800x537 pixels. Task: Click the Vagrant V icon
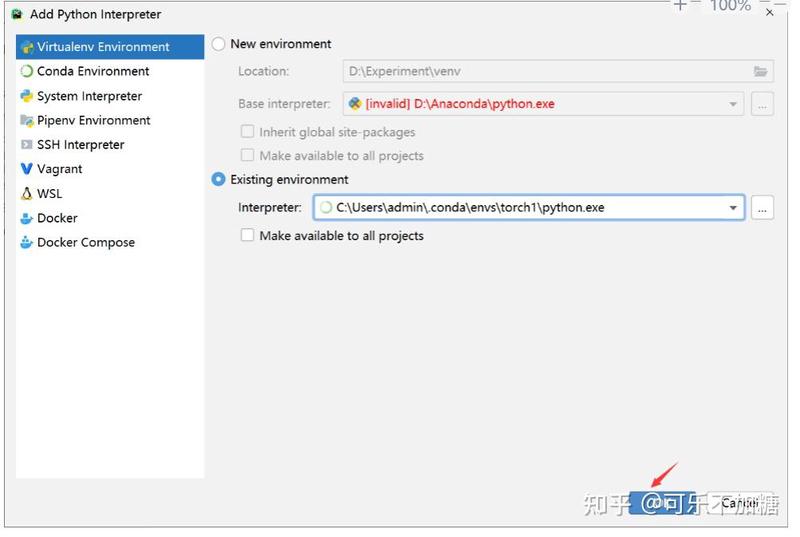[x=27, y=169]
